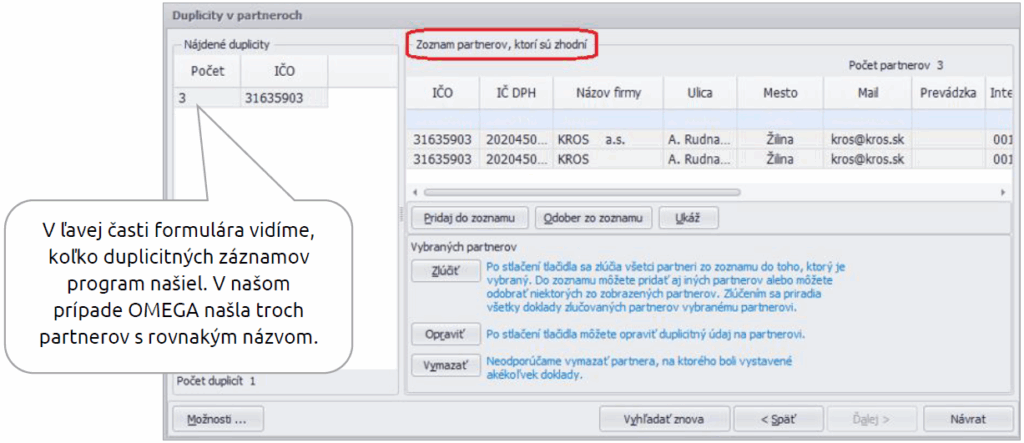Click left arrow of horizontal scrollbar
Viewport: 1024px width, 443px height.
click(x=414, y=191)
